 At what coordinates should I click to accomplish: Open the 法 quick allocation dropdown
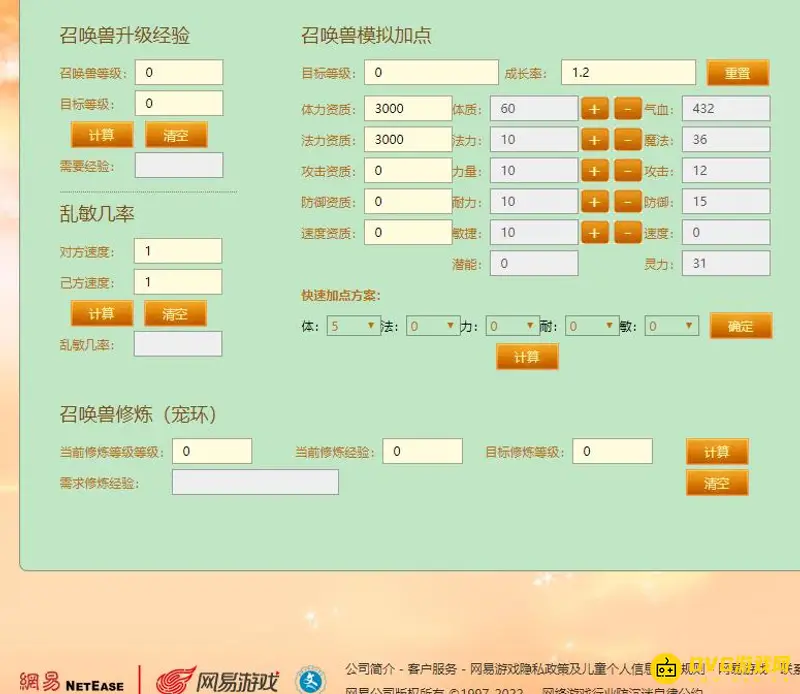(x=433, y=326)
